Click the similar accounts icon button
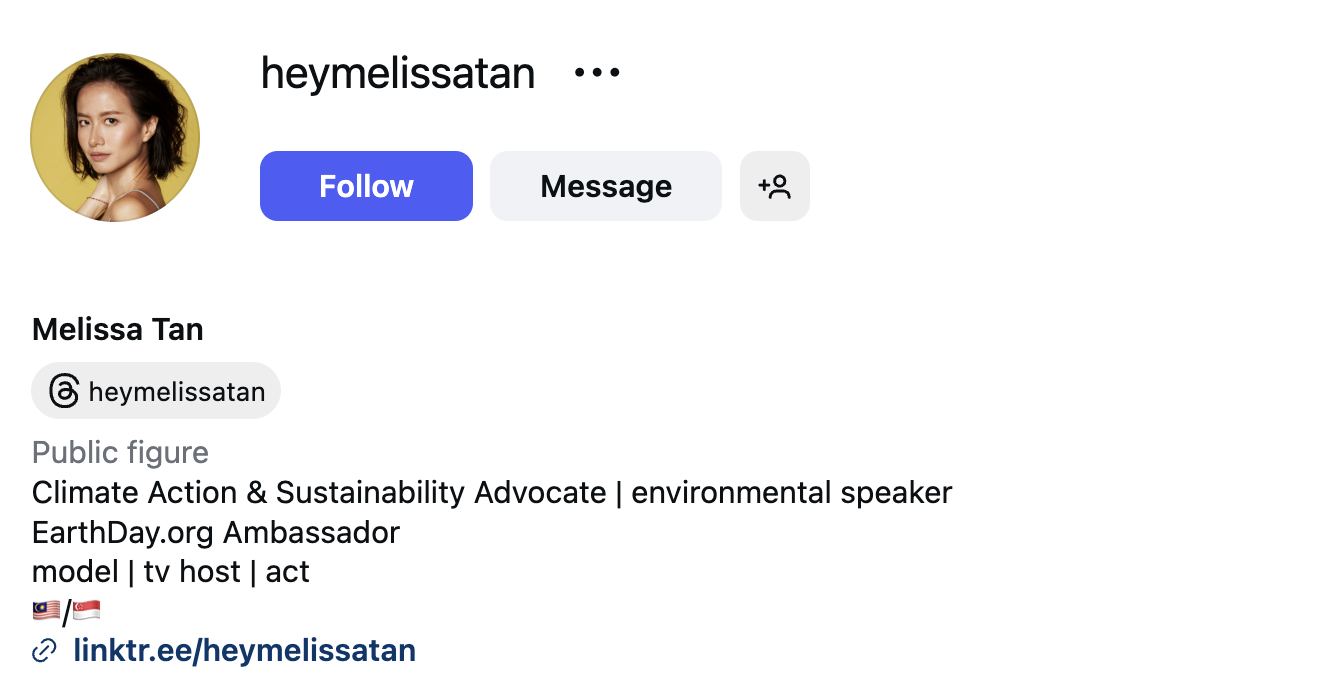Screen dimensions: 1330x694 [775, 186]
